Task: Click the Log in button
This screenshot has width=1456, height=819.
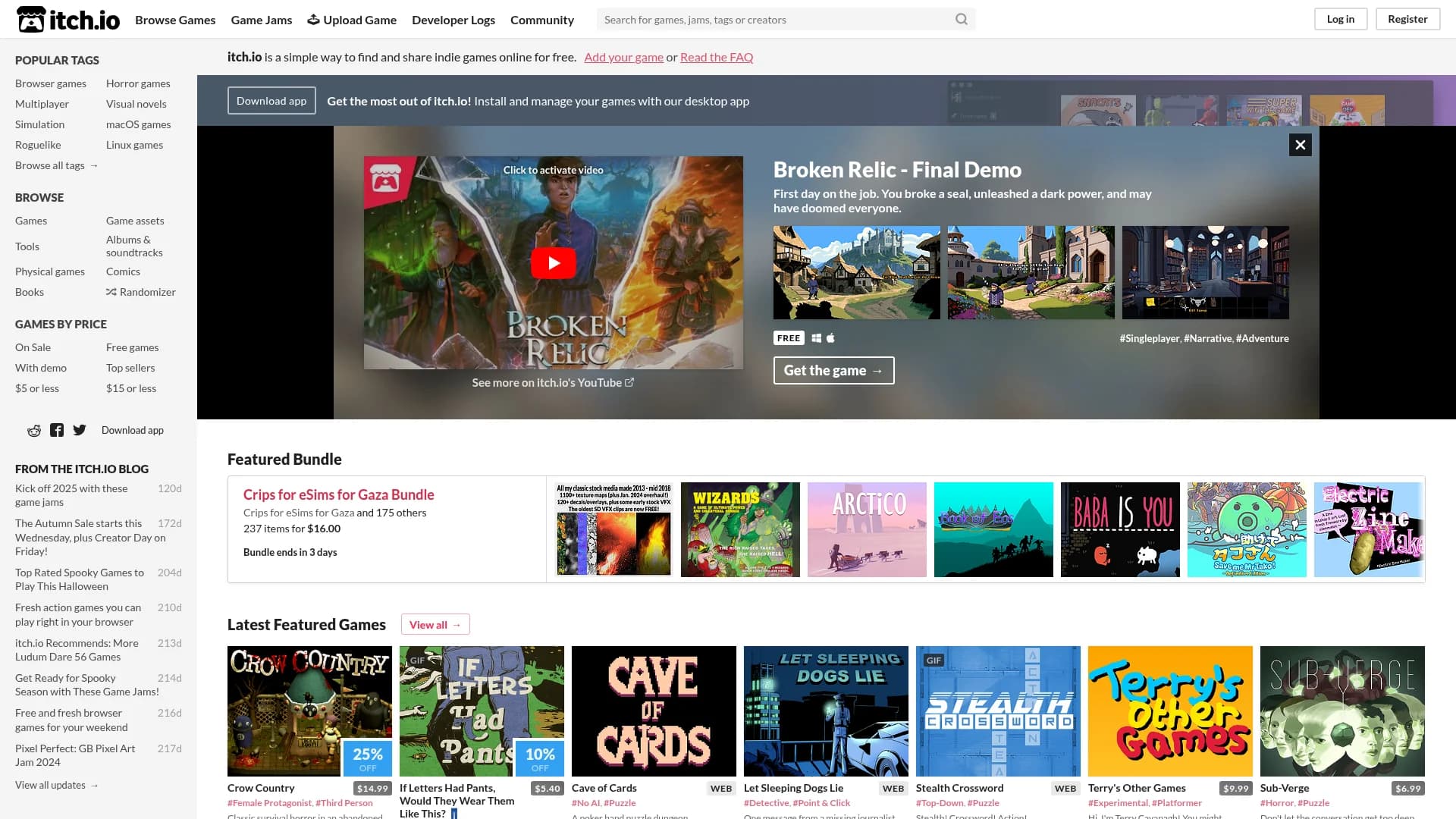Action: click(x=1340, y=19)
